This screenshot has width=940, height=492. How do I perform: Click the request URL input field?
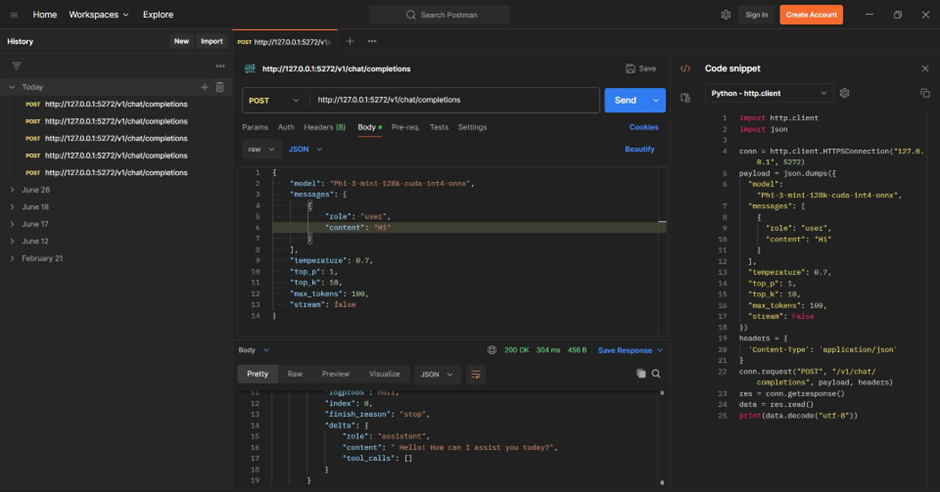coord(450,100)
